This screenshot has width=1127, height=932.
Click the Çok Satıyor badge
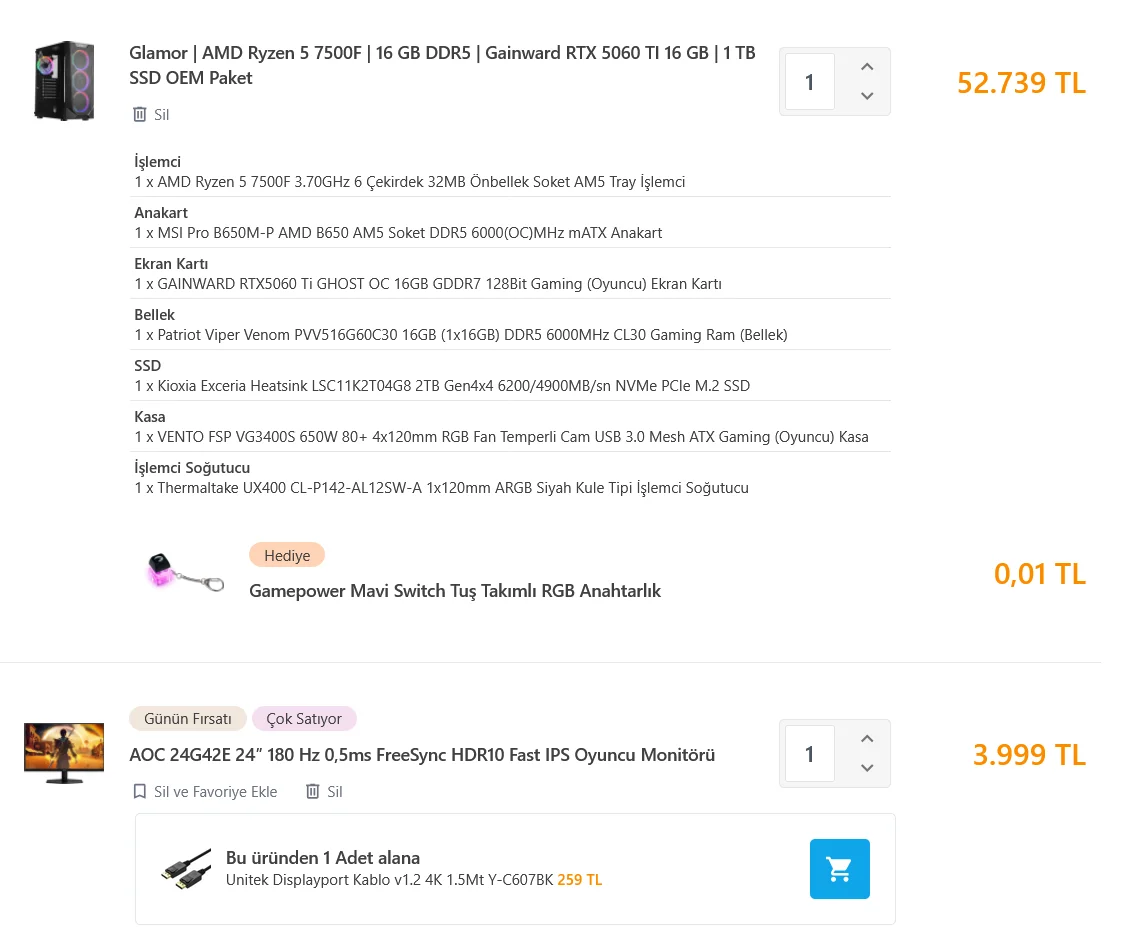(x=304, y=719)
